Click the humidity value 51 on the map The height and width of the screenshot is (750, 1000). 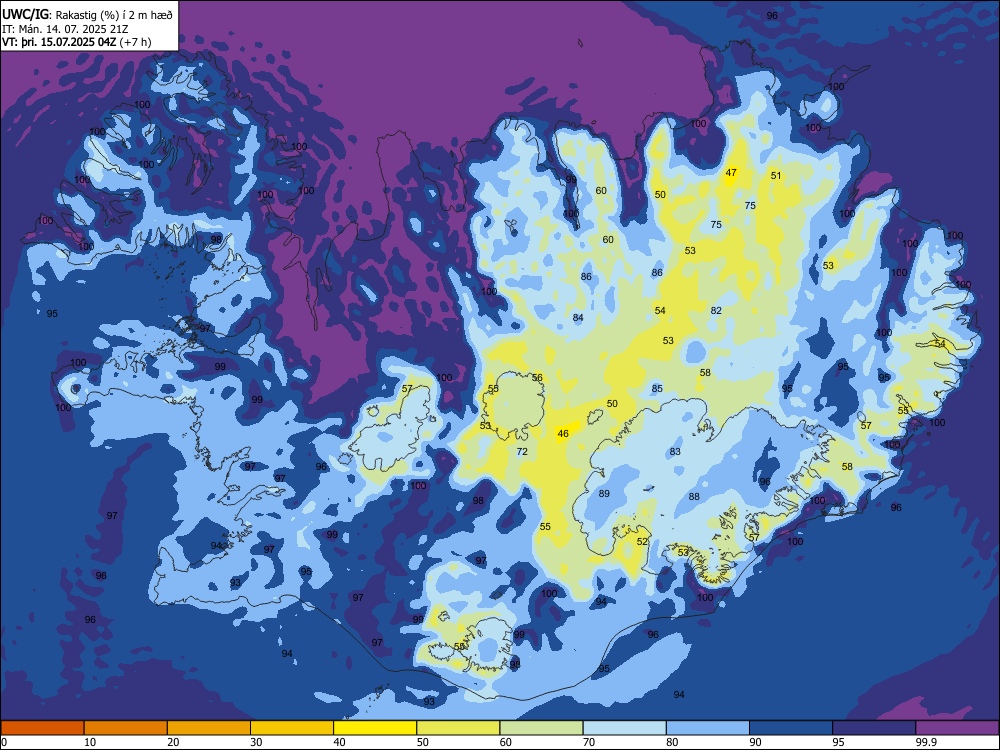(776, 176)
